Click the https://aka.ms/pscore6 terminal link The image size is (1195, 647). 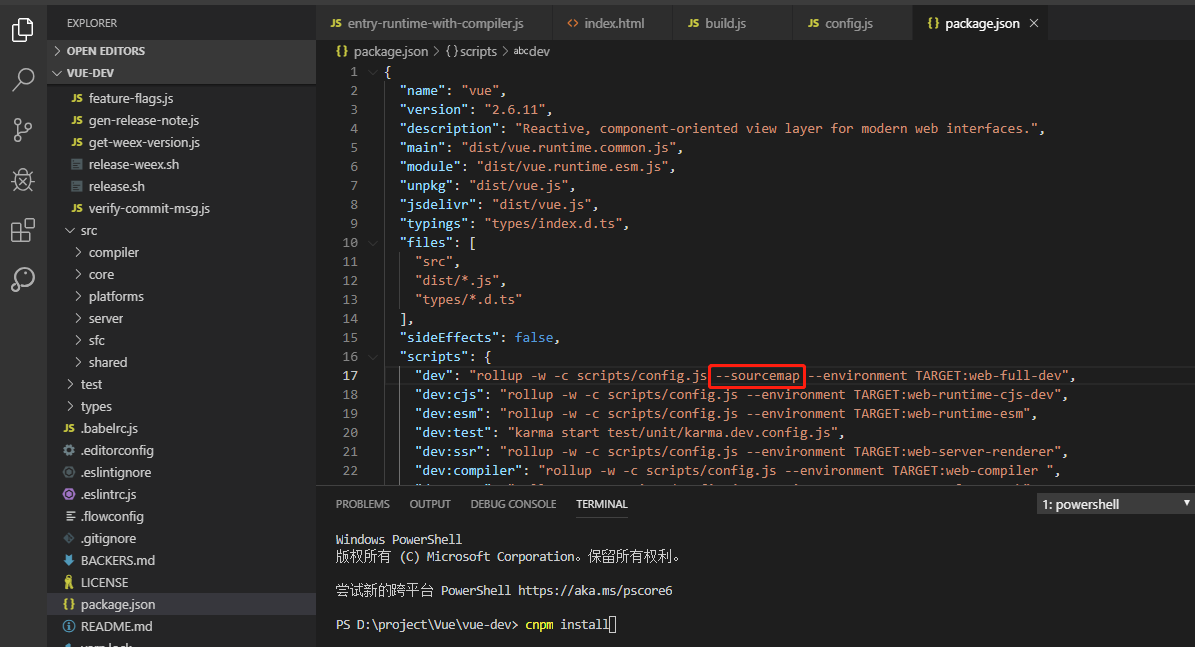[595, 591]
